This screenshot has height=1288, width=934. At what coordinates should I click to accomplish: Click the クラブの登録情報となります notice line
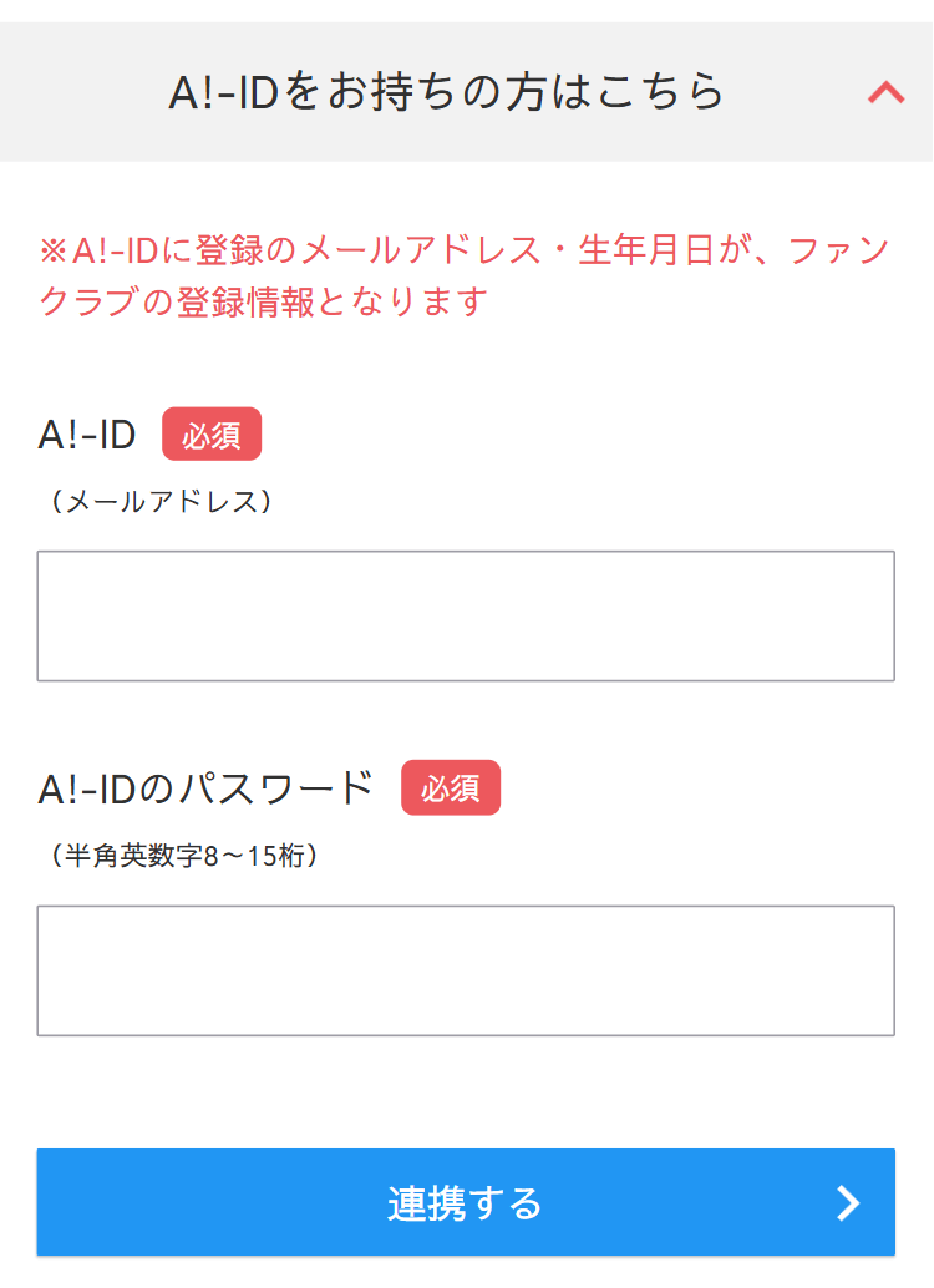point(263,302)
